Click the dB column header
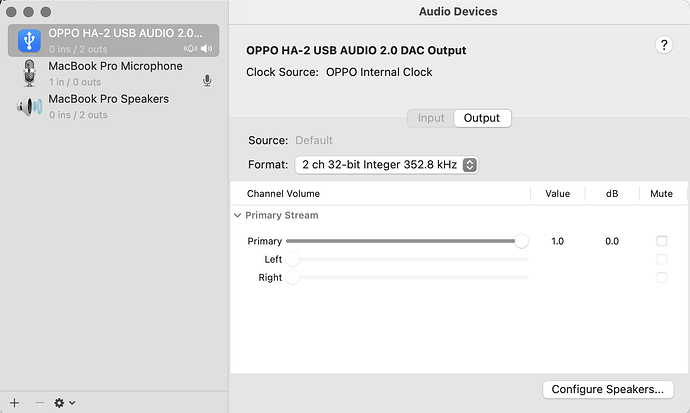690x413 pixels. click(612, 194)
